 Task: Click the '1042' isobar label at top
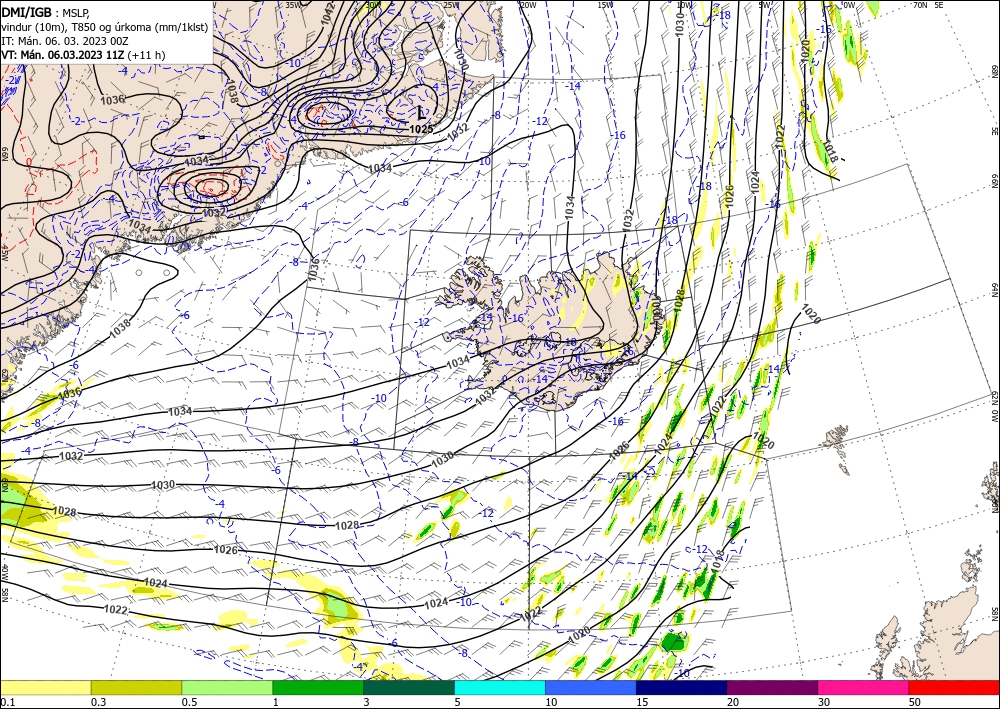pyautogui.click(x=328, y=13)
